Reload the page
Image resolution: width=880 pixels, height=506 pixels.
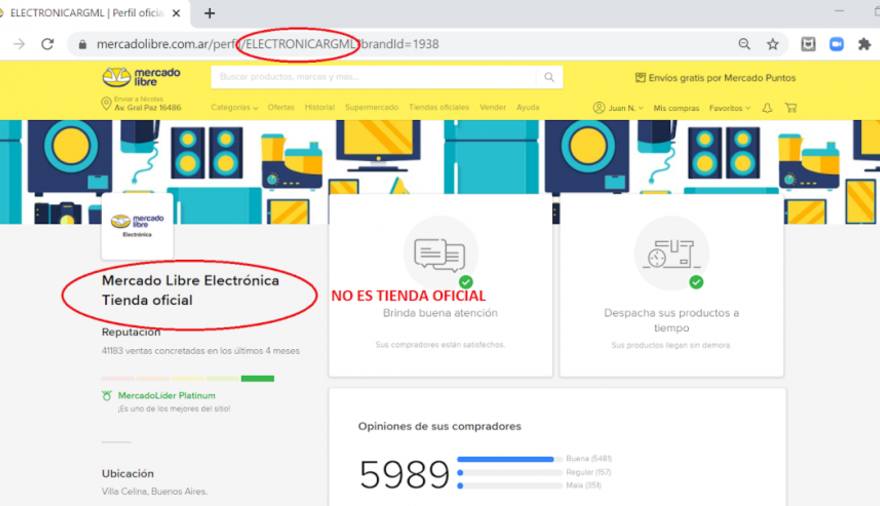(x=47, y=44)
